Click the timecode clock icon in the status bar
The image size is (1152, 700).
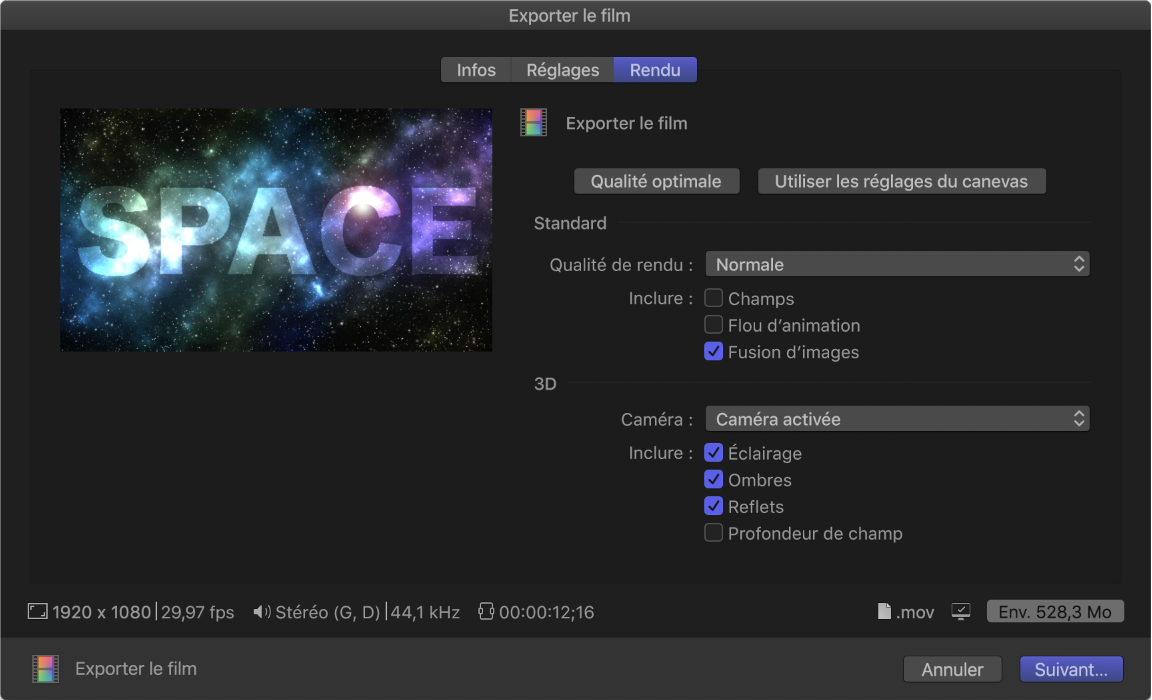[487, 611]
